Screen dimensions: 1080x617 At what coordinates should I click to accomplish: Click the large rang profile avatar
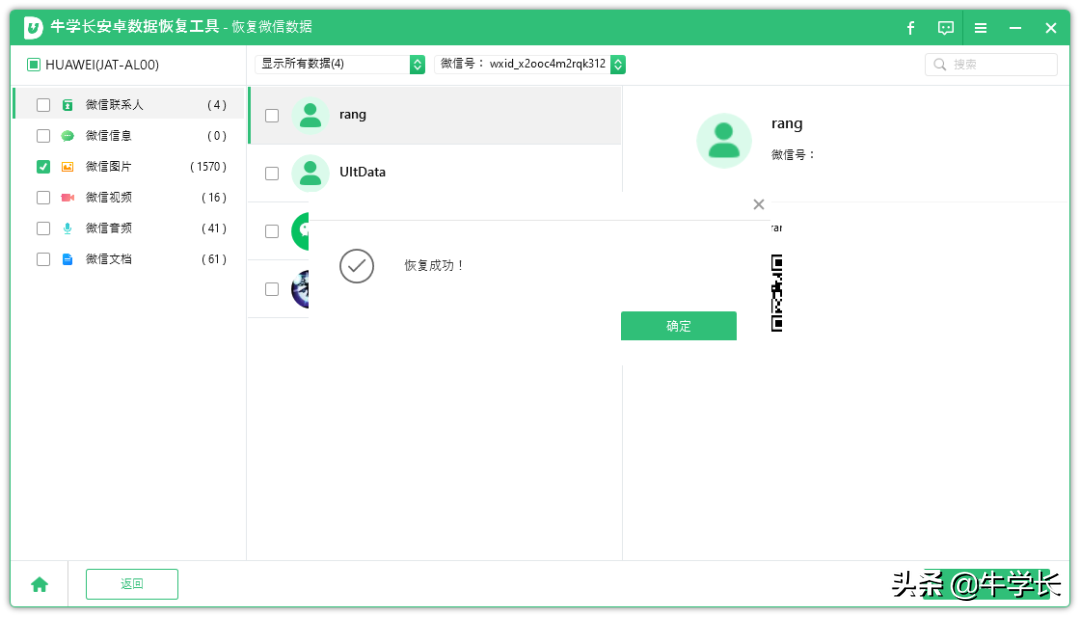pos(724,141)
